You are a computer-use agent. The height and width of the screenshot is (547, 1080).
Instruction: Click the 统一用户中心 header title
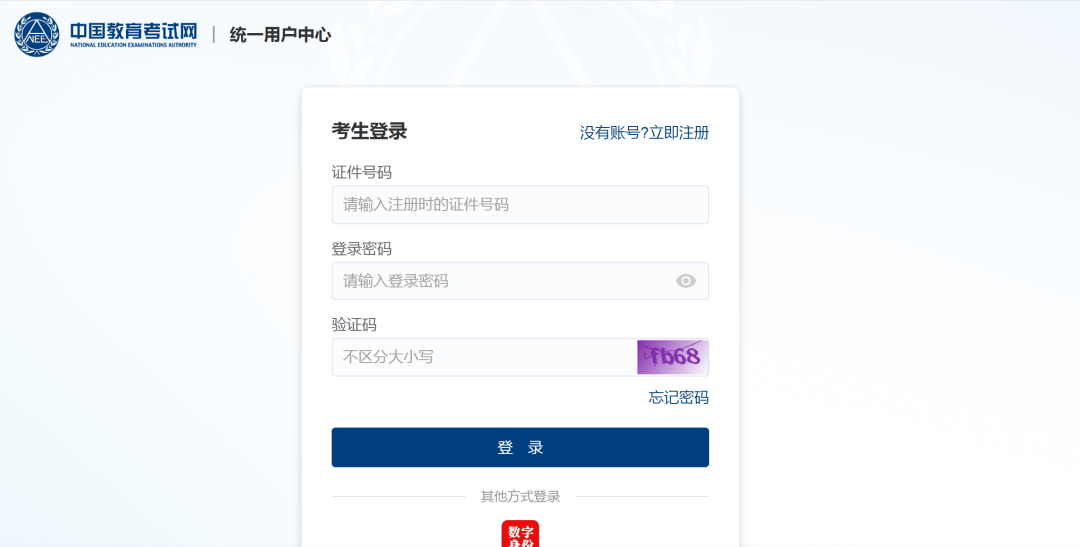coord(280,35)
